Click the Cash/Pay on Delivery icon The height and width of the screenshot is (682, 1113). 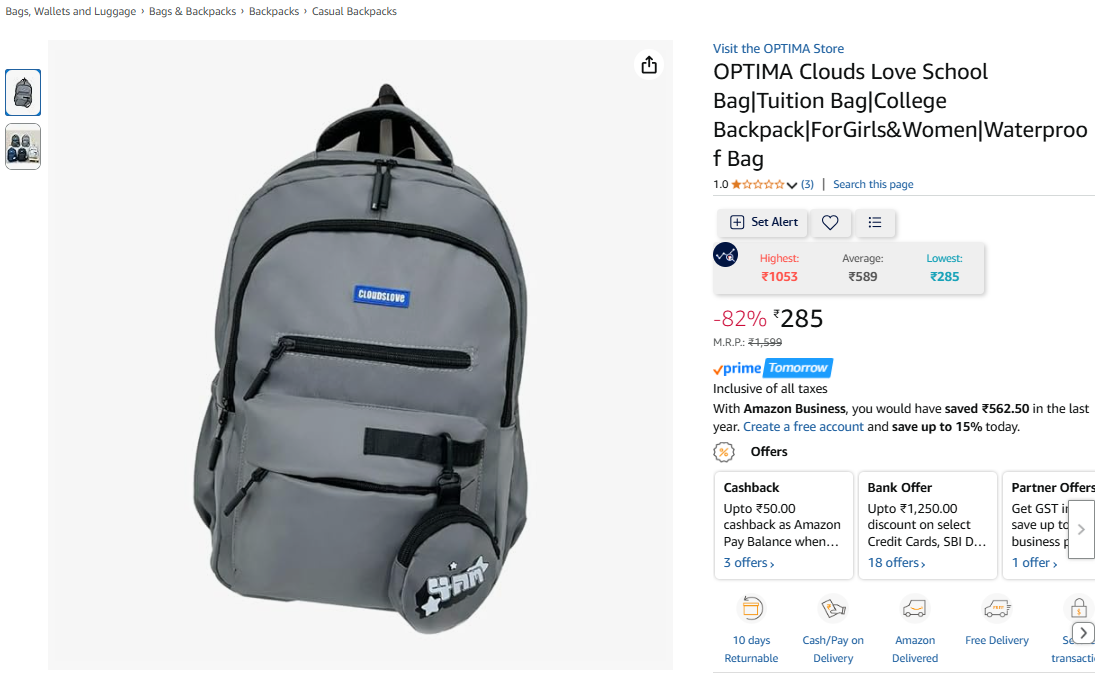[x=833, y=608]
